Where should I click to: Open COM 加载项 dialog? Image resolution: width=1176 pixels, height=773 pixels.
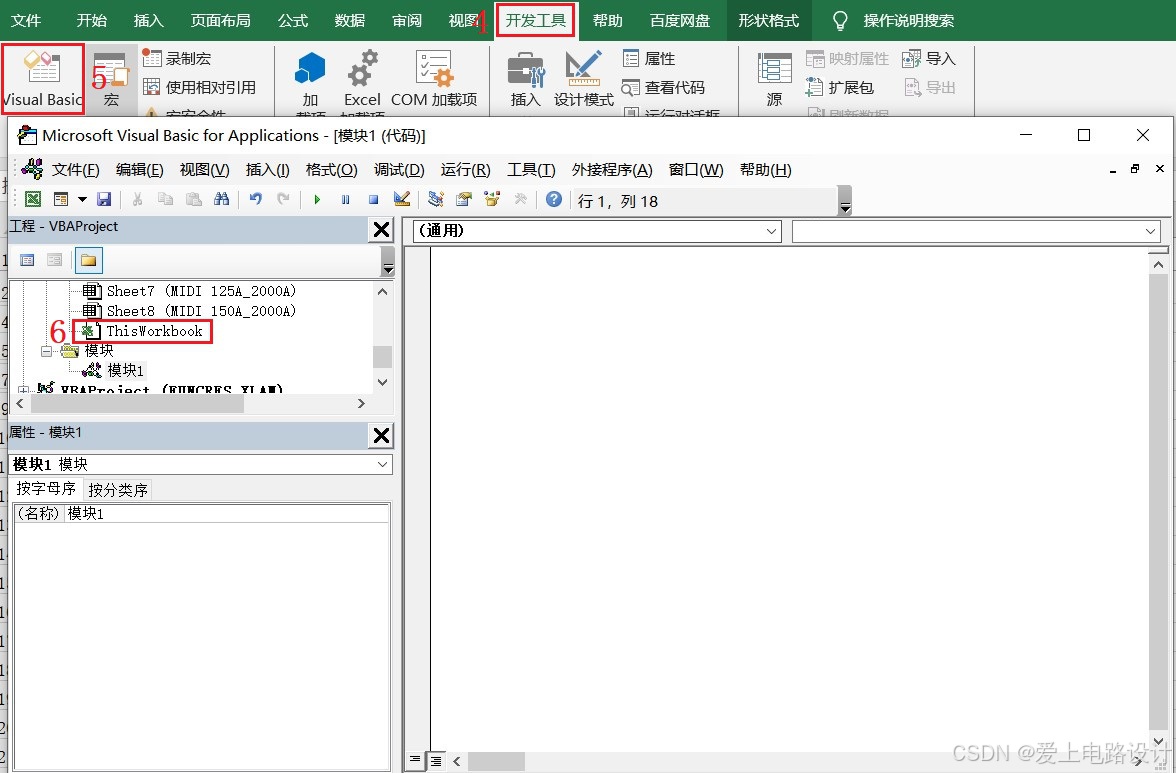pyautogui.click(x=434, y=79)
